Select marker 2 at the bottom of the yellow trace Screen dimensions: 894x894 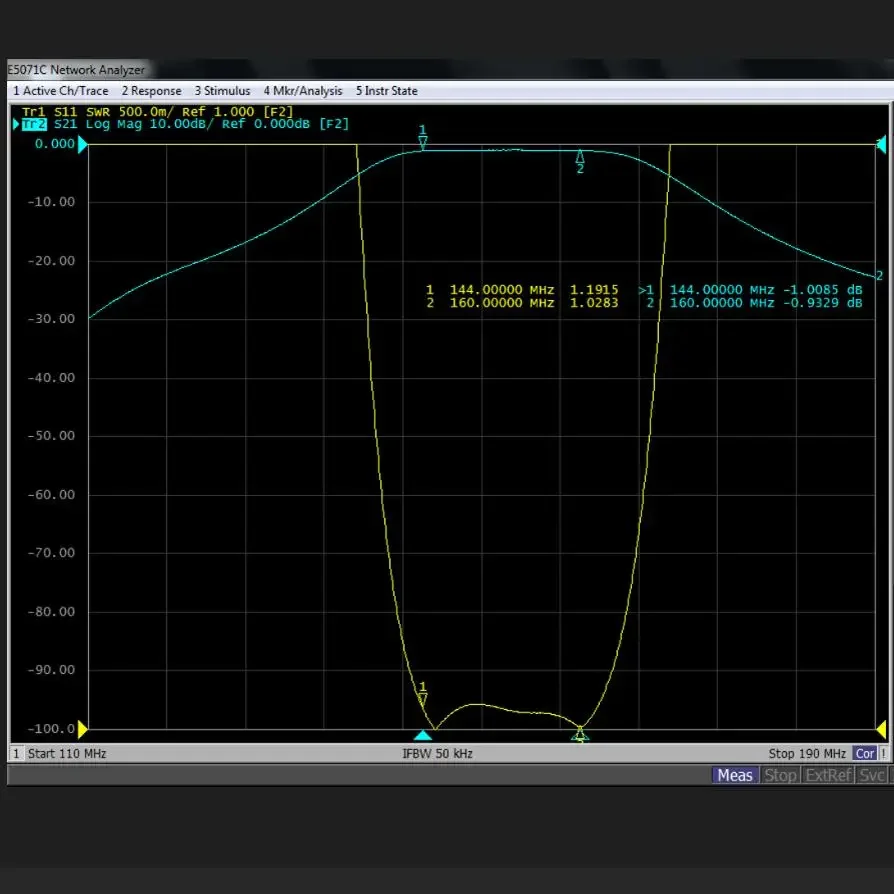click(580, 735)
